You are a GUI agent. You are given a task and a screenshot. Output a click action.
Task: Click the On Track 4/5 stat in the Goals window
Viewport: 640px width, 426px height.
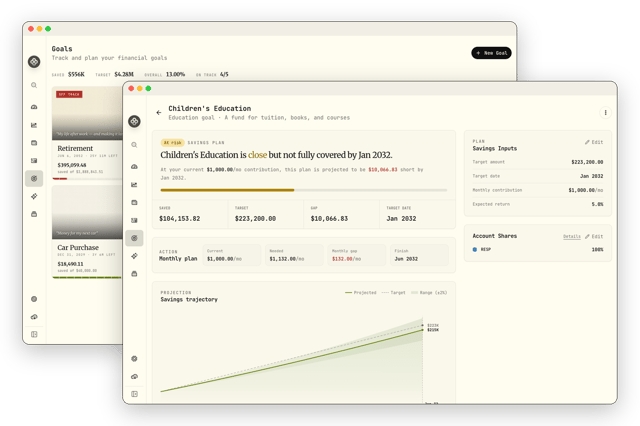point(212,75)
